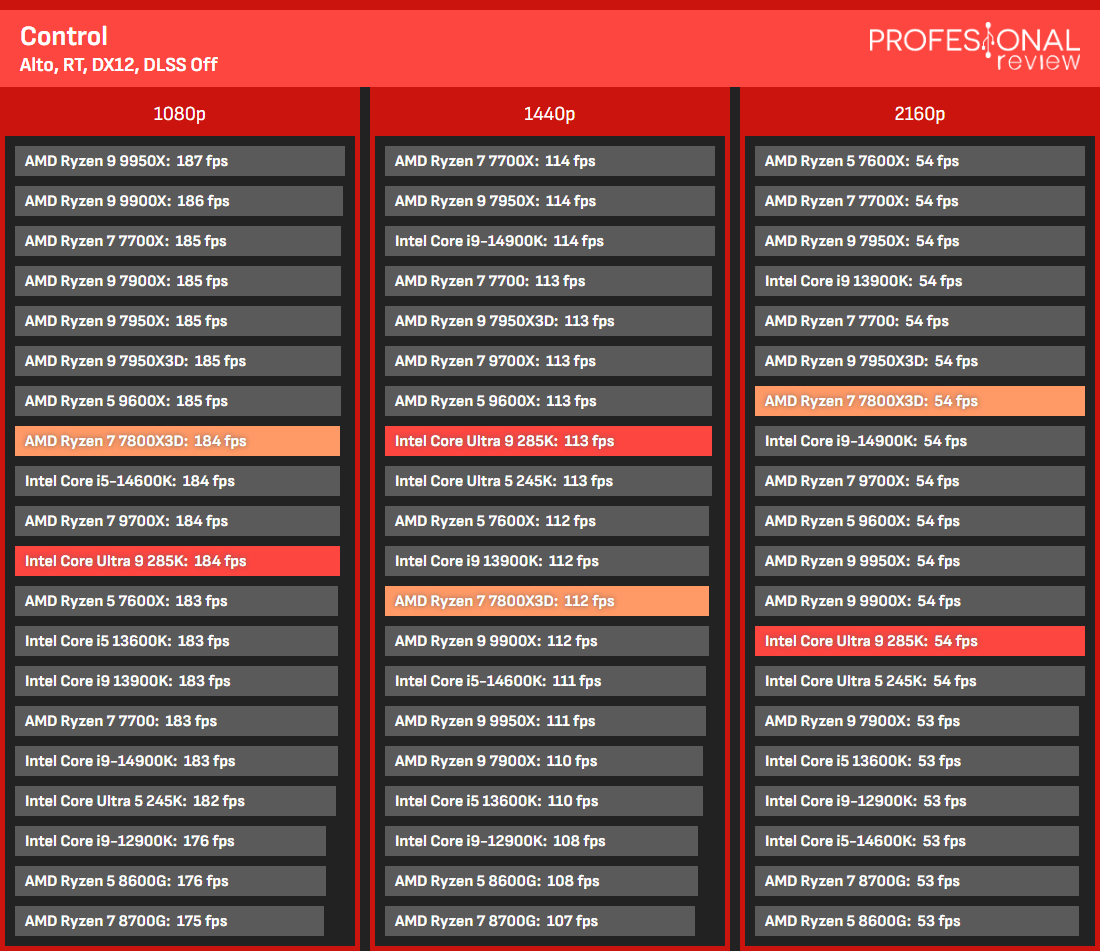The height and width of the screenshot is (951, 1100).
Task: Click the AMD Ryzen 5 7600X 54 fps bar
Action: [x=920, y=161]
